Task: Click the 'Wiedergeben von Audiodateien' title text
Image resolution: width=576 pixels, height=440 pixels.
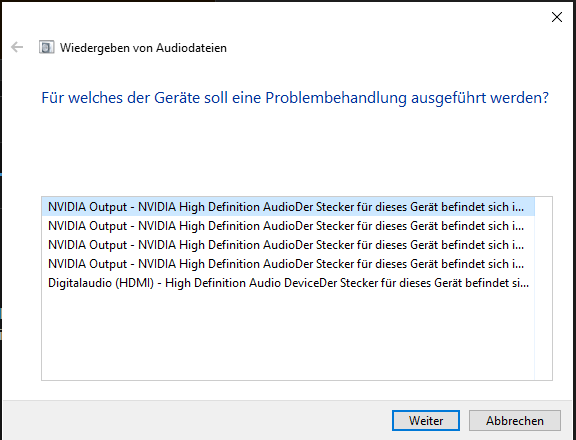Action: click(143, 48)
